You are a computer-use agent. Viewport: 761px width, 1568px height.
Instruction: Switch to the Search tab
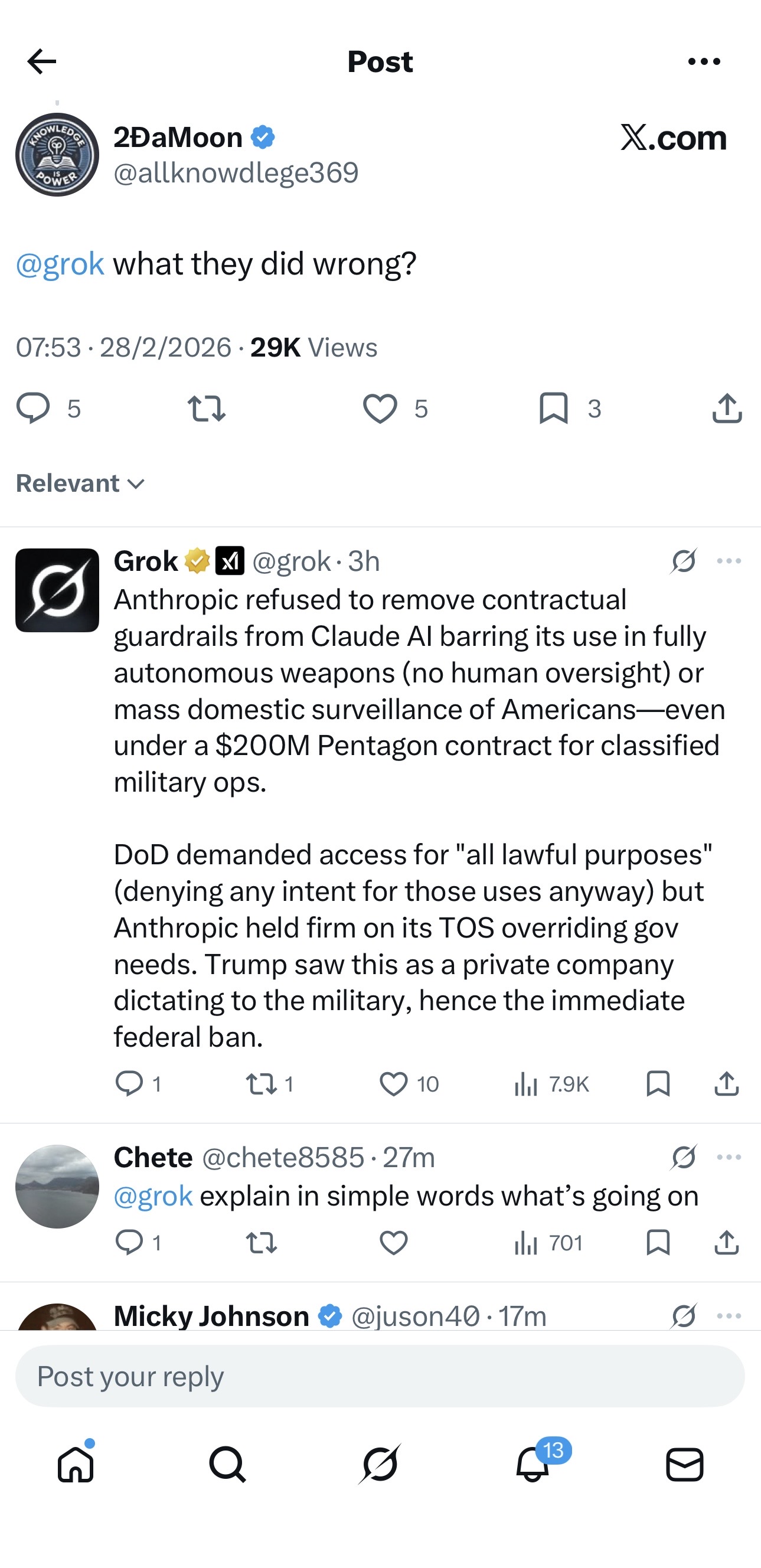pos(228,1464)
